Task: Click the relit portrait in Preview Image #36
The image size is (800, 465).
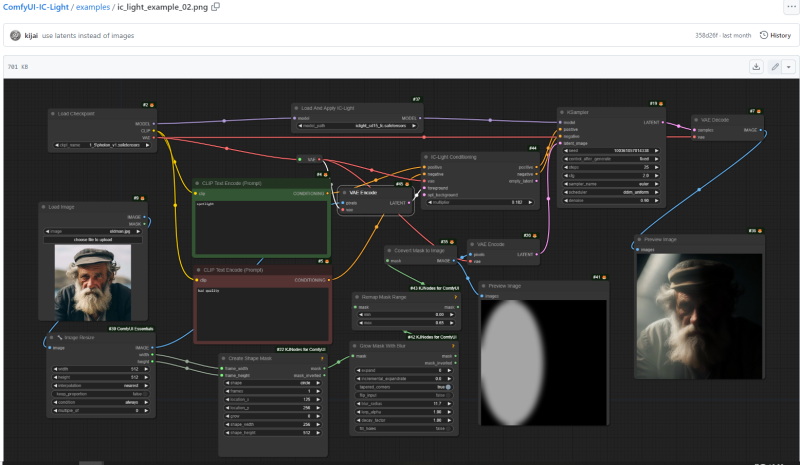Action: click(699, 315)
